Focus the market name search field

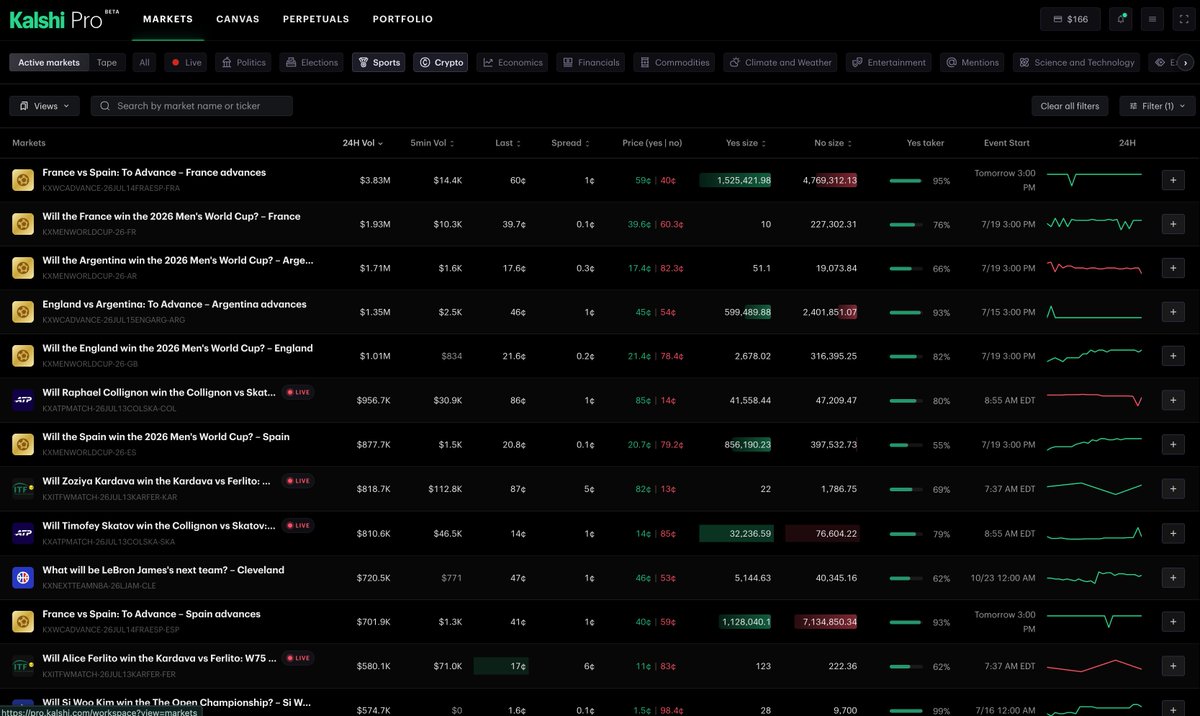192,105
